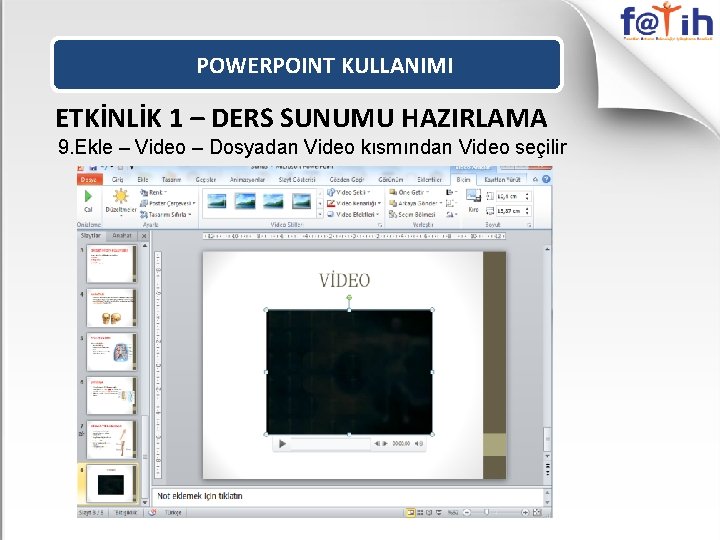Click the notes area 'Not eklemek için tıklatın'
The width and height of the screenshot is (720, 540).
pyautogui.click(x=200, y=496)
